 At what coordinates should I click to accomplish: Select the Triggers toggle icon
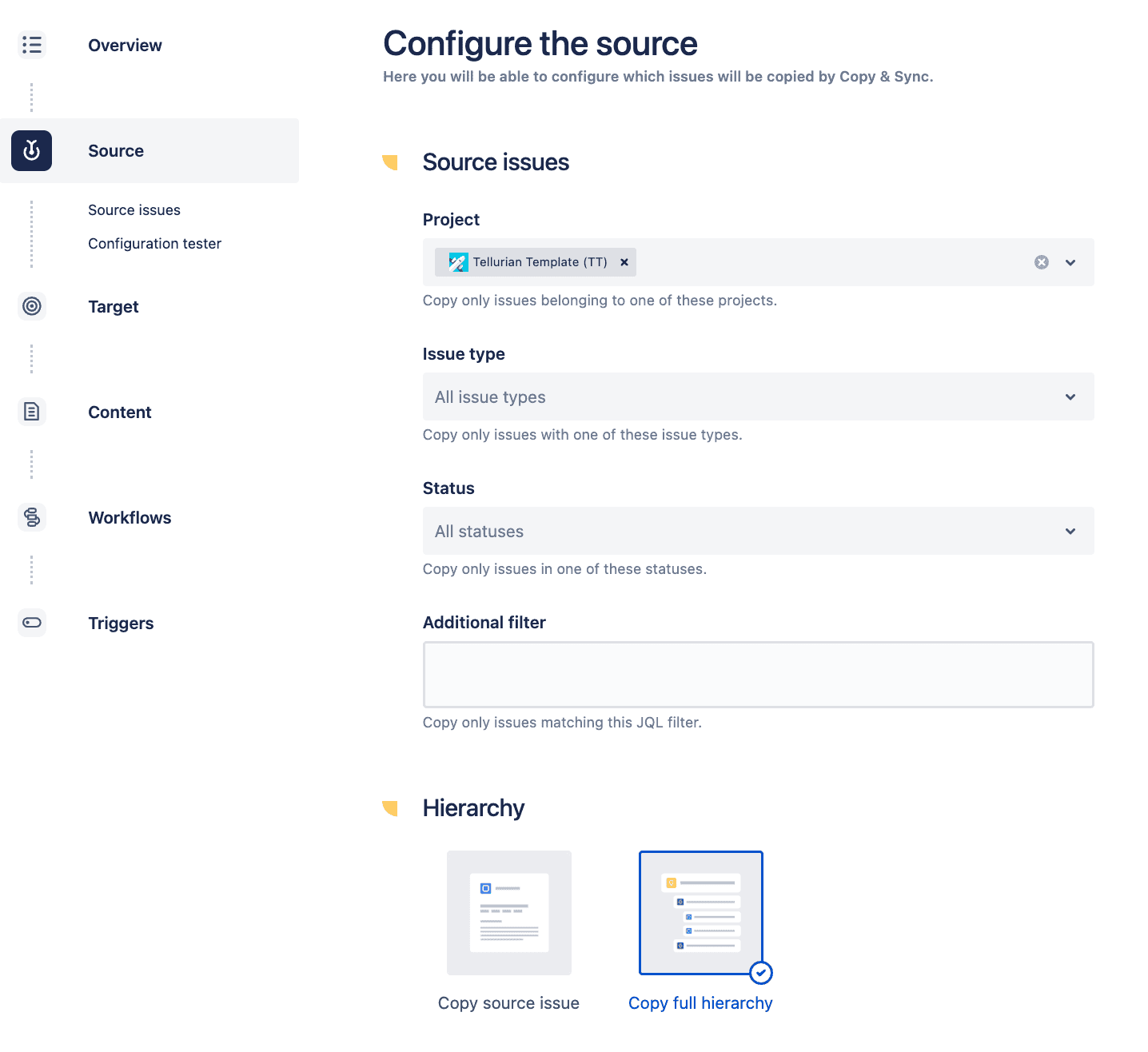32,623
